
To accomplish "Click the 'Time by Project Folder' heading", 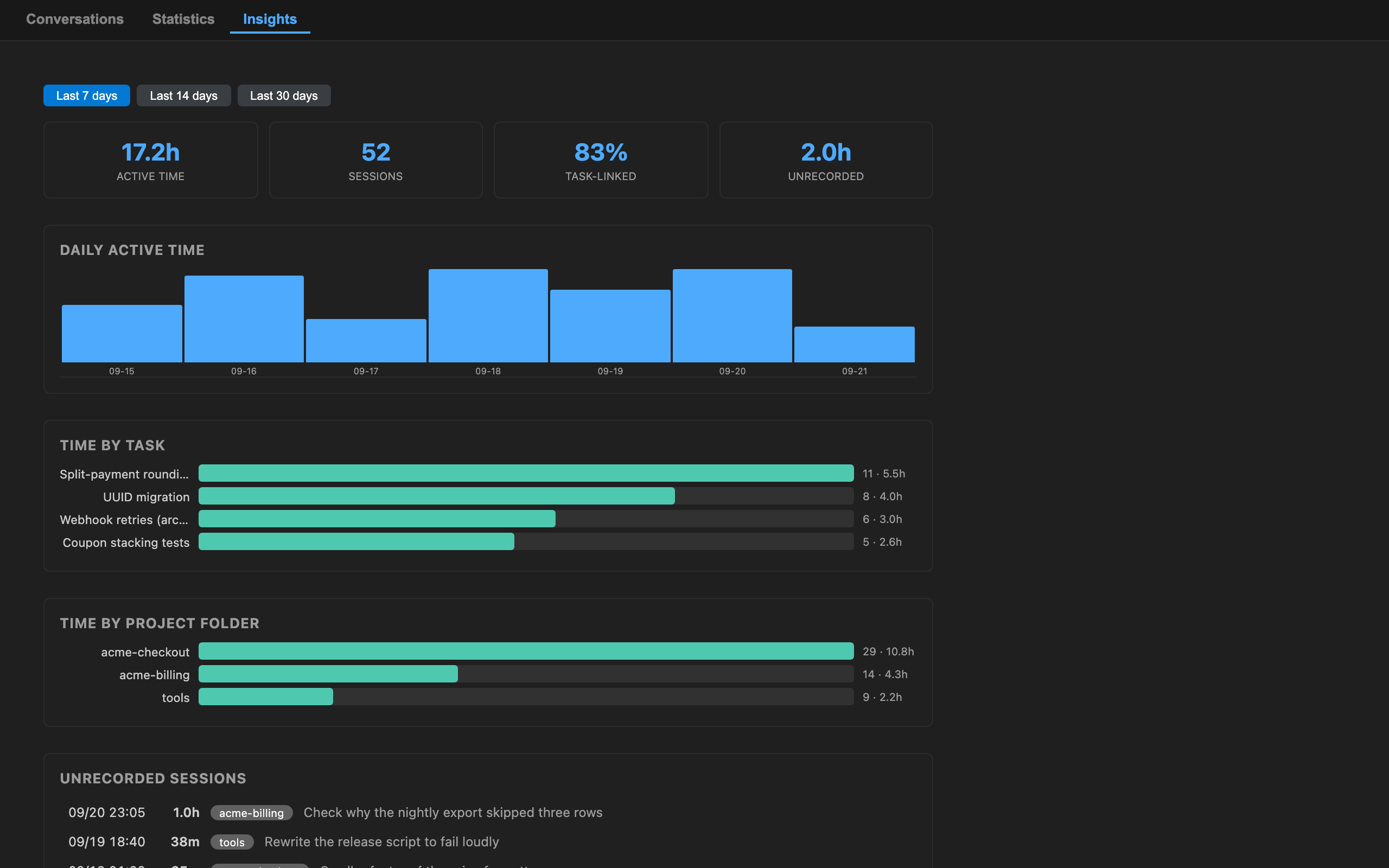I will [160, 623].
